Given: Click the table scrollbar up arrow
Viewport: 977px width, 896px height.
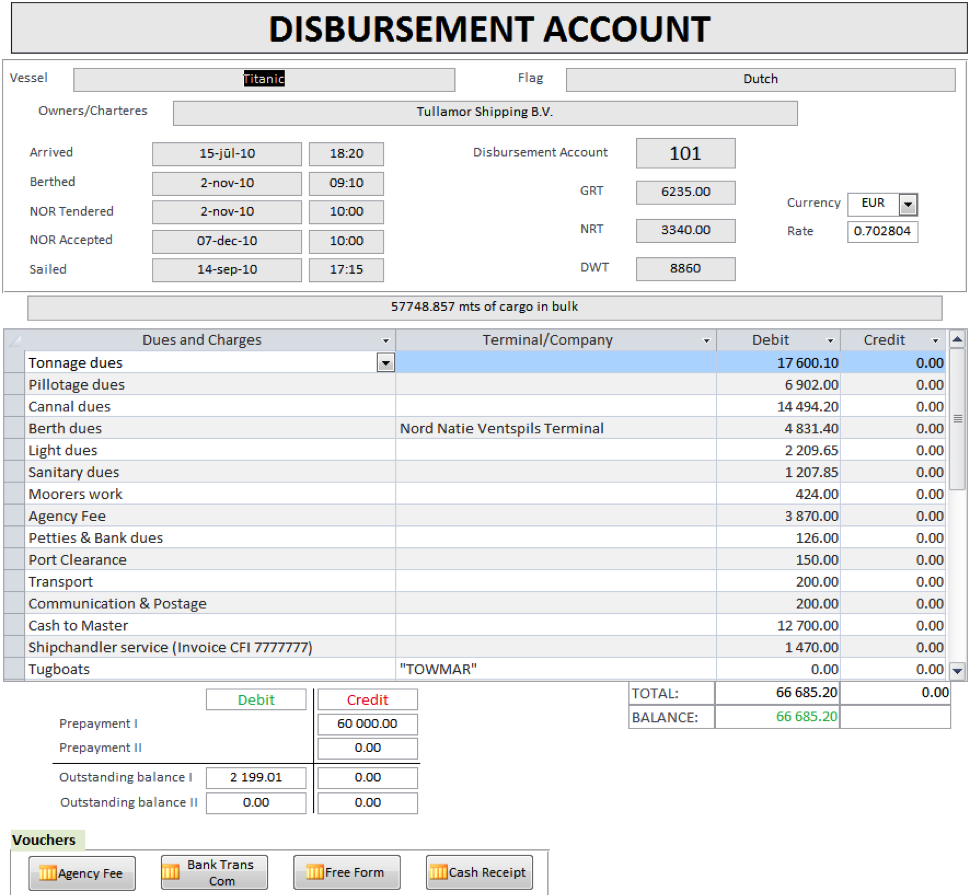Looking at the screenshot, I should coord(957,340).
